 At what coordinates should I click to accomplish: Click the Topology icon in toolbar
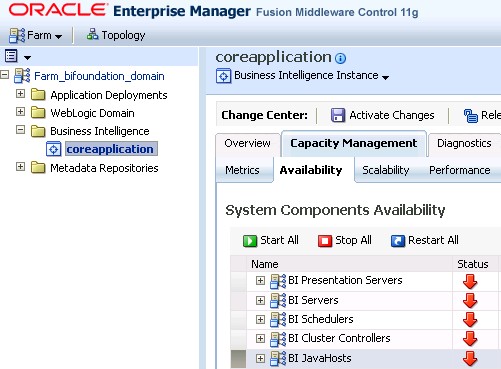coord(92,34)
